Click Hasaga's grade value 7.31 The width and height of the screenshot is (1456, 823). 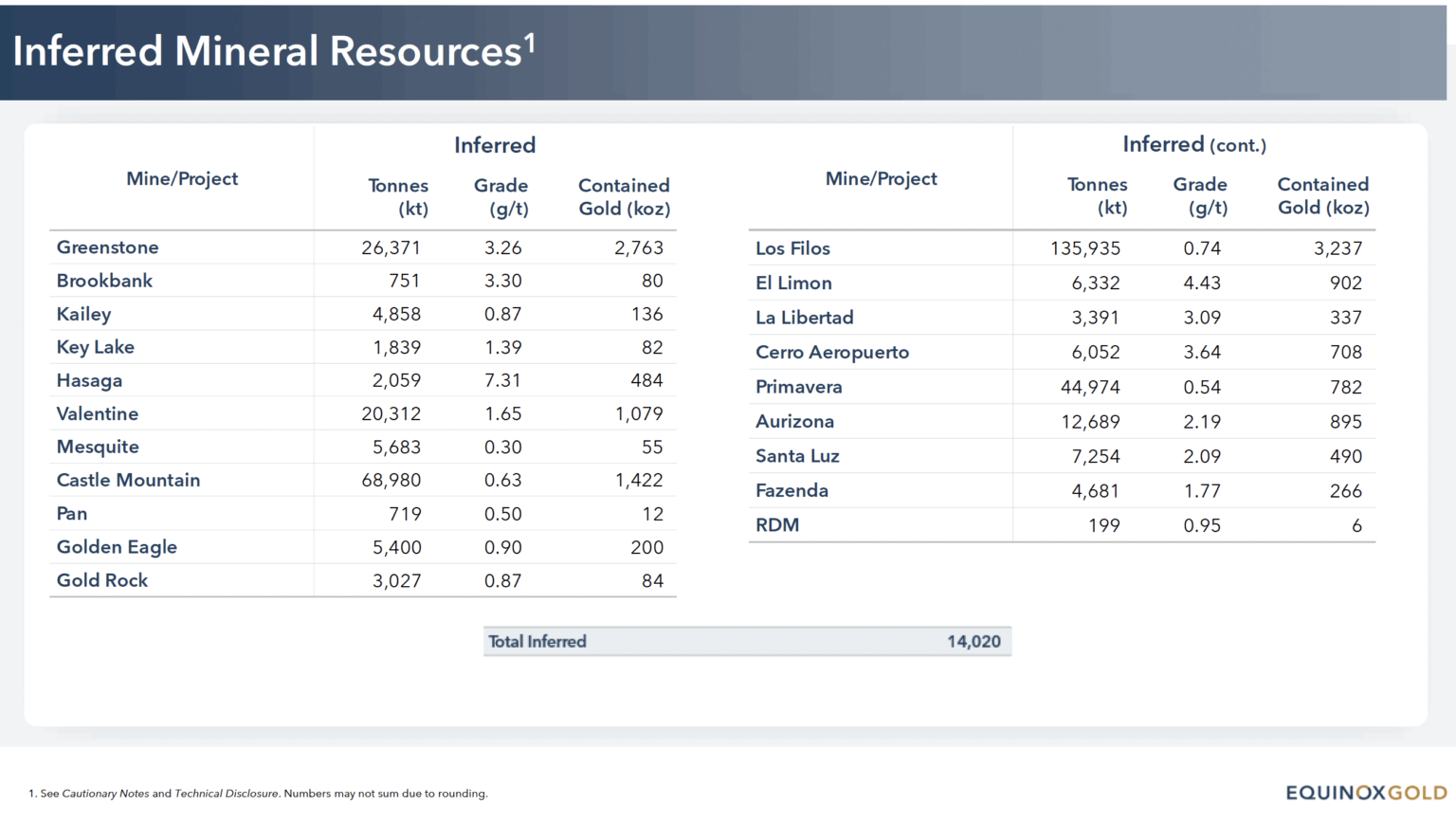[x=502, y=380]
